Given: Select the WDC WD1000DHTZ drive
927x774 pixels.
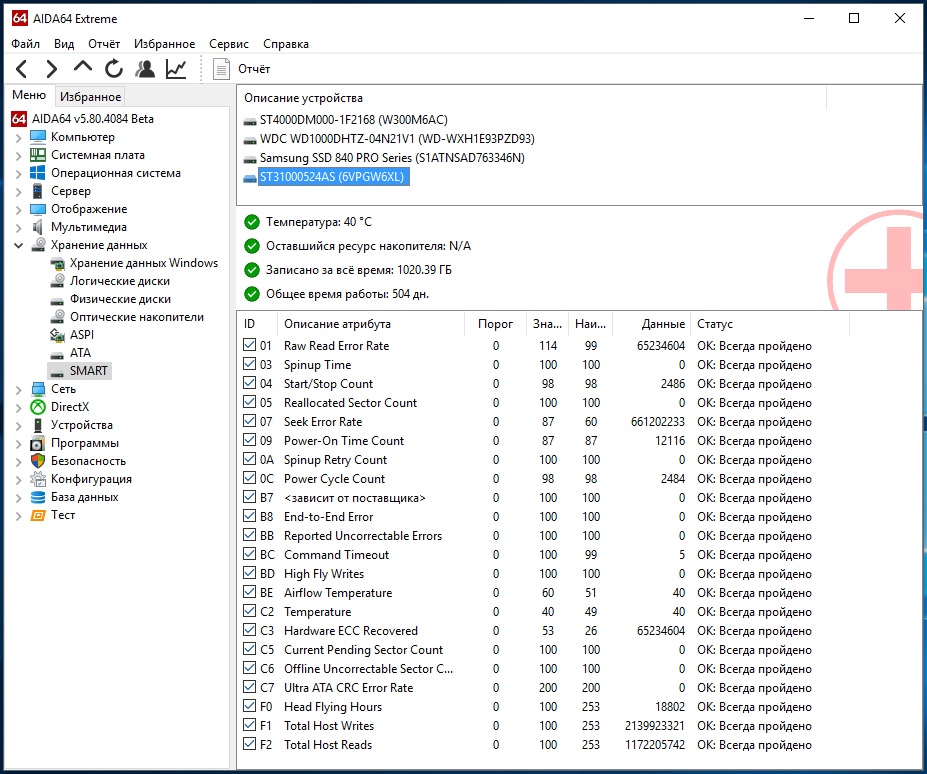Looking at the screenshot, I should [397, 139].
